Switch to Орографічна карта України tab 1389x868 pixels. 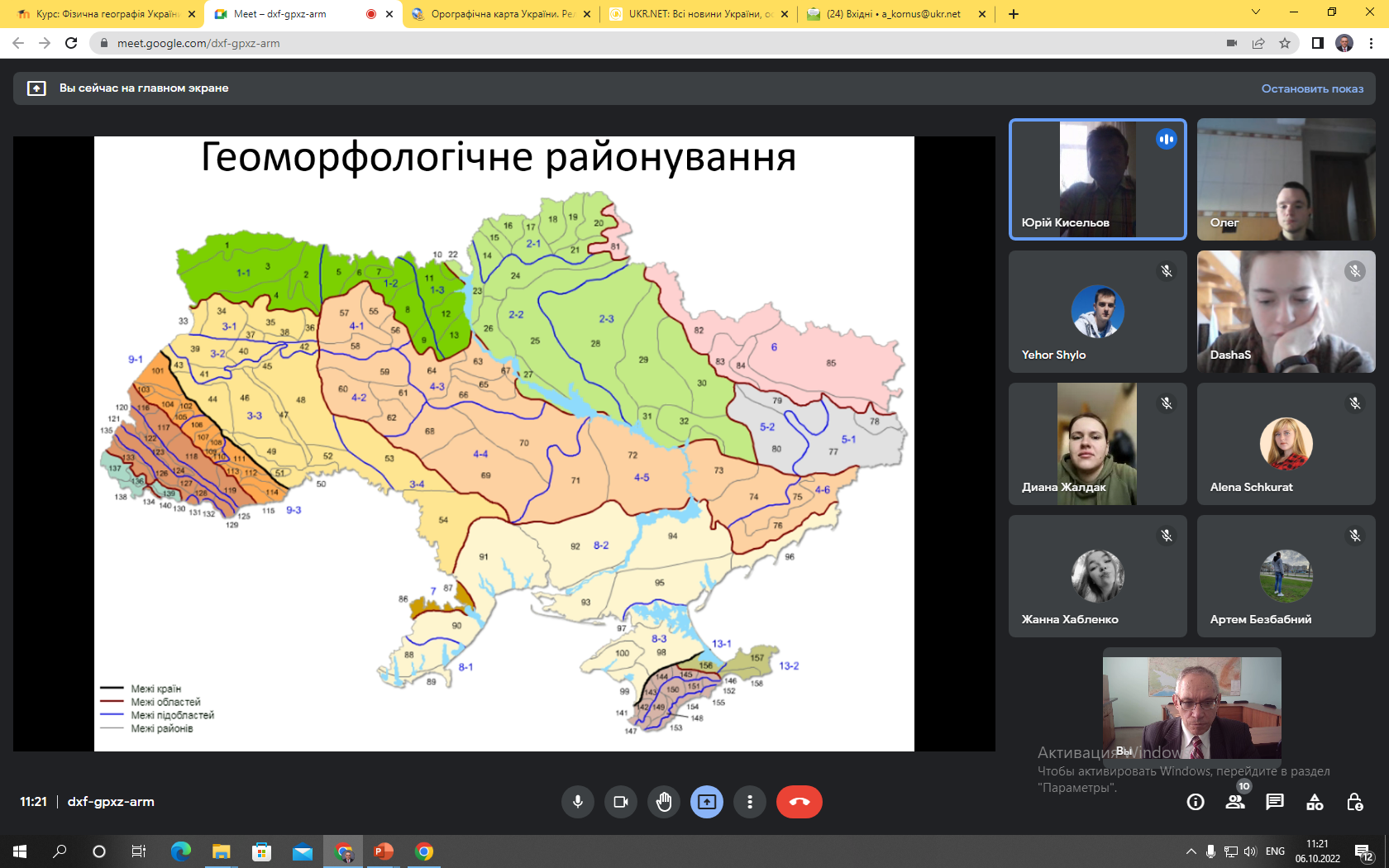pos(501,14)
